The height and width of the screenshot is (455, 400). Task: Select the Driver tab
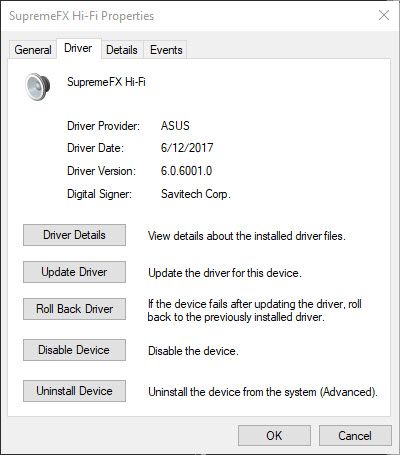click(78, 48)
